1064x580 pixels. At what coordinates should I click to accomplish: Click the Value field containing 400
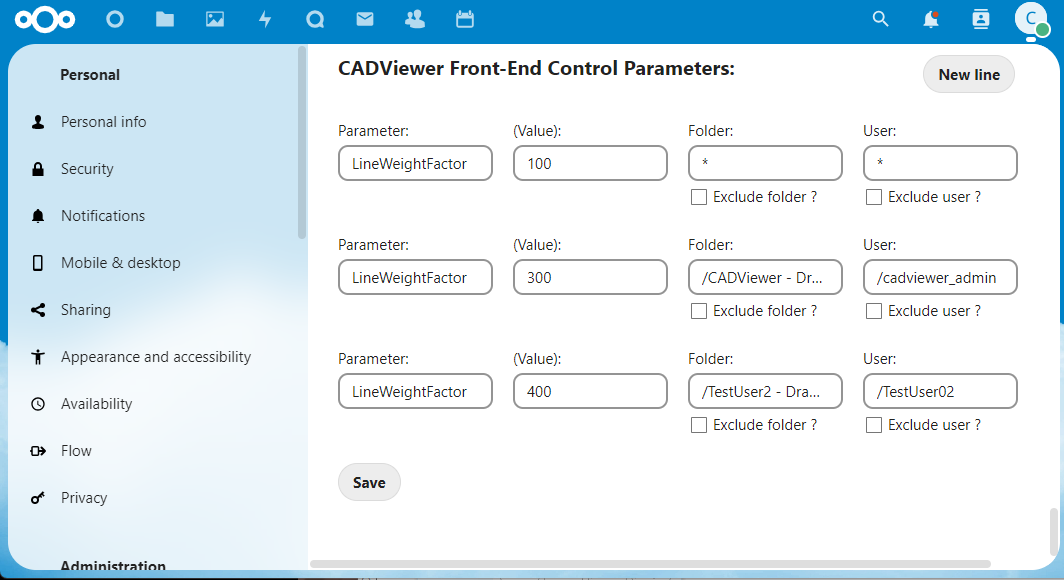[x=590, y=391]
